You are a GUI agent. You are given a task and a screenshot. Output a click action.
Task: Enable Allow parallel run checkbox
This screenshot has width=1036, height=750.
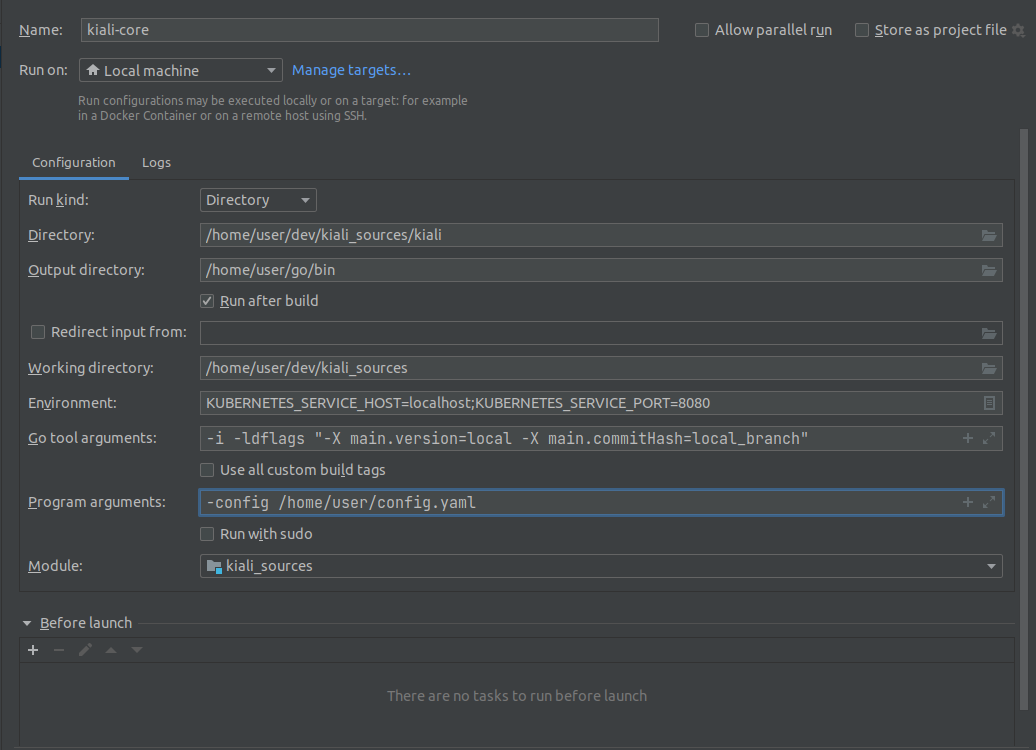[702, 30]
